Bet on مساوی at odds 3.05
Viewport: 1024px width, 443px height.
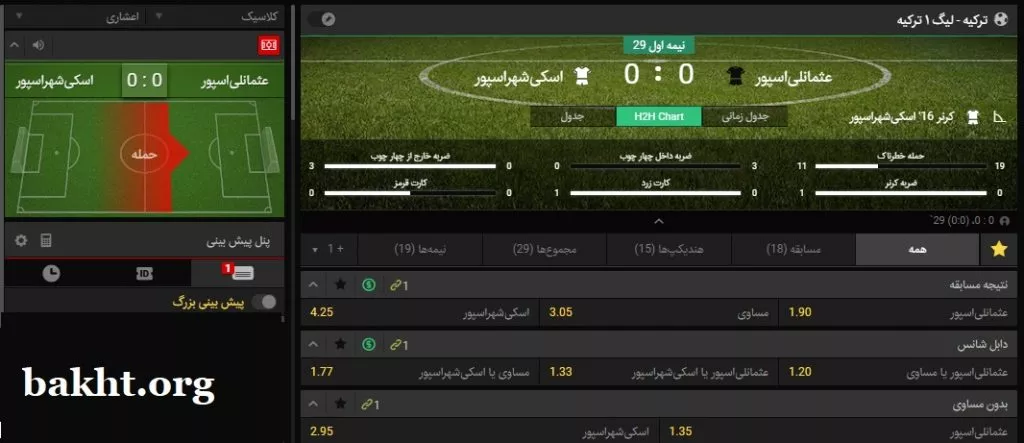659,312
